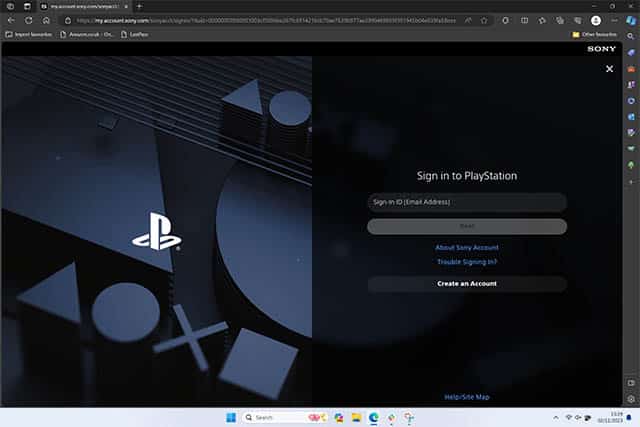Open the Edge profile avatar icon
The height and width of the screenshot is (427, 640).
point(596,20)
